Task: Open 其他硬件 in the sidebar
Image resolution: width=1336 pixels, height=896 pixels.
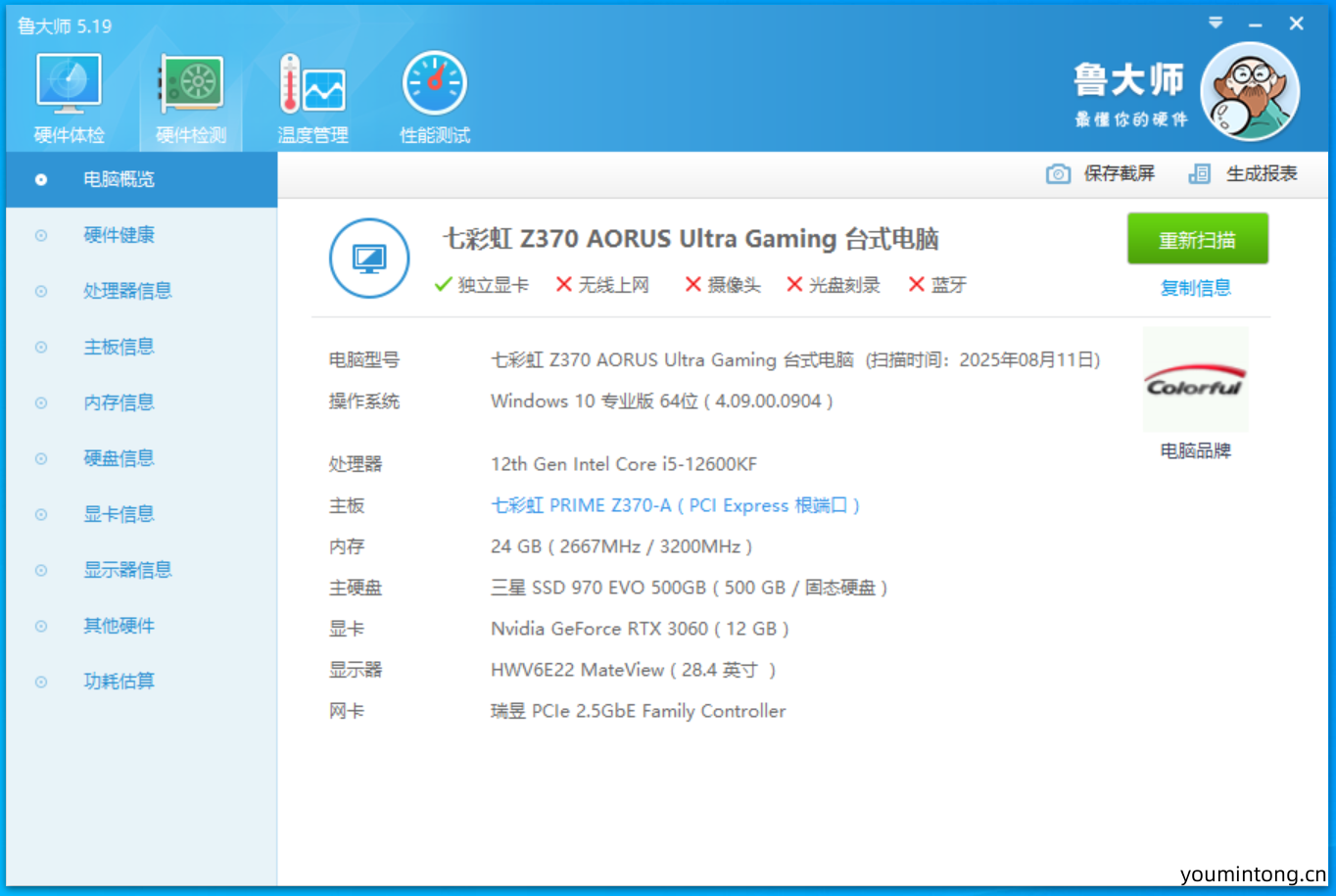Action: [141, 626]
